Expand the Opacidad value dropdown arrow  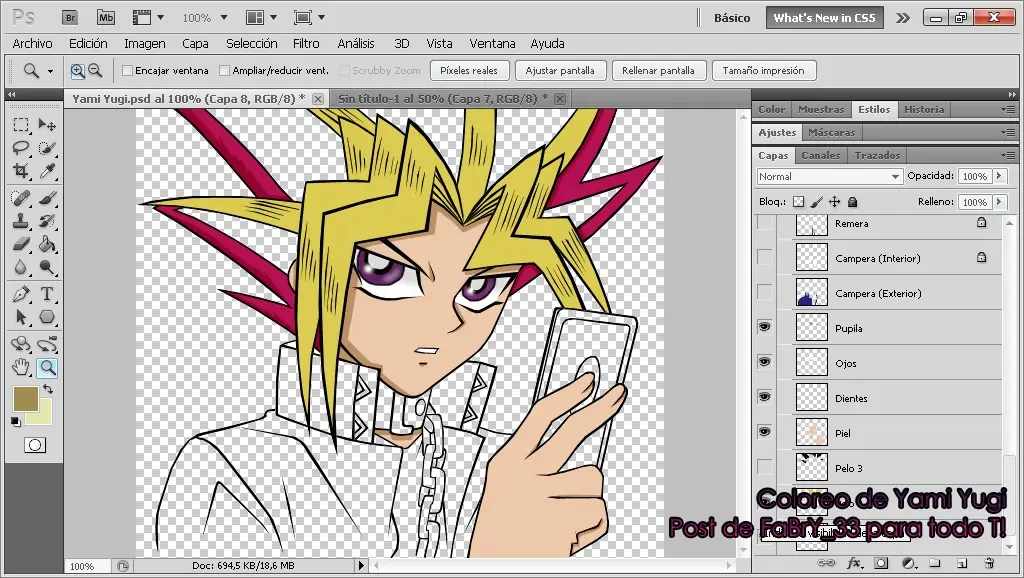click(998, 176)
